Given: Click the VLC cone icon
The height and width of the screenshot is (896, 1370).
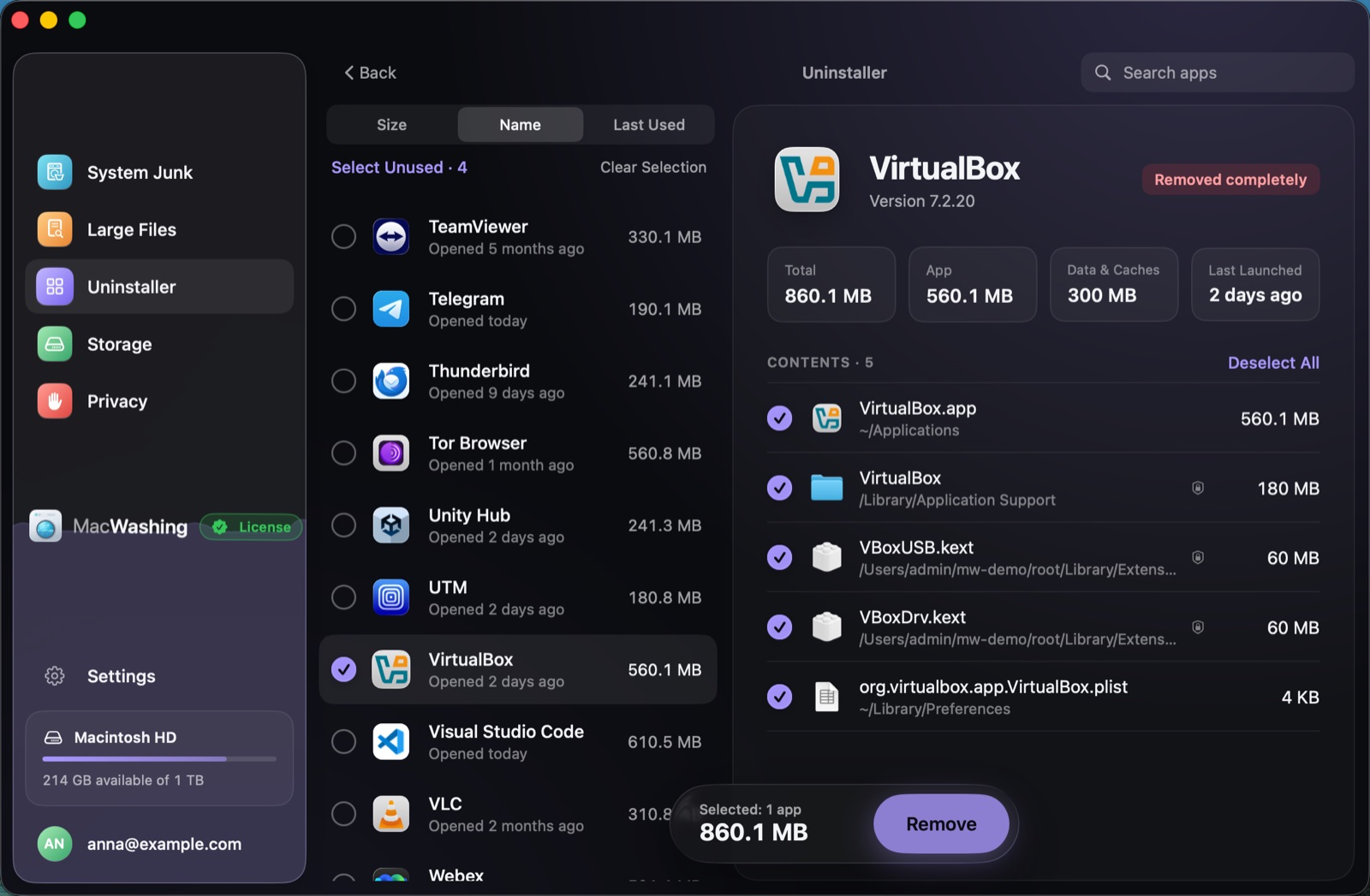Looking at the screenshot, I should click(391, 814).
